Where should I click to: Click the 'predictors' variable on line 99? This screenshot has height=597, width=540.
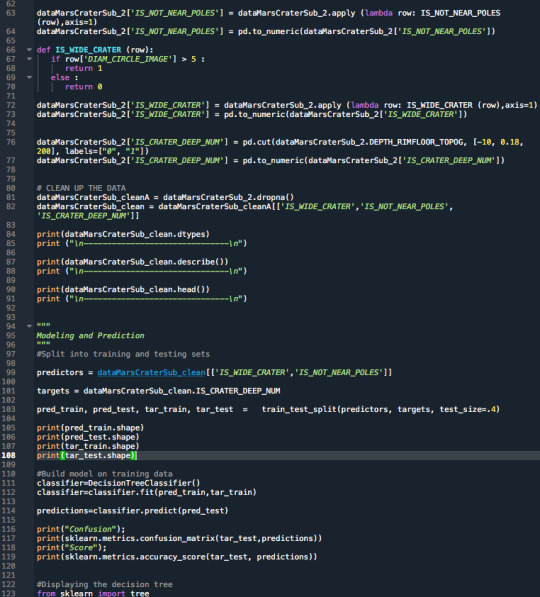point(60,372)
